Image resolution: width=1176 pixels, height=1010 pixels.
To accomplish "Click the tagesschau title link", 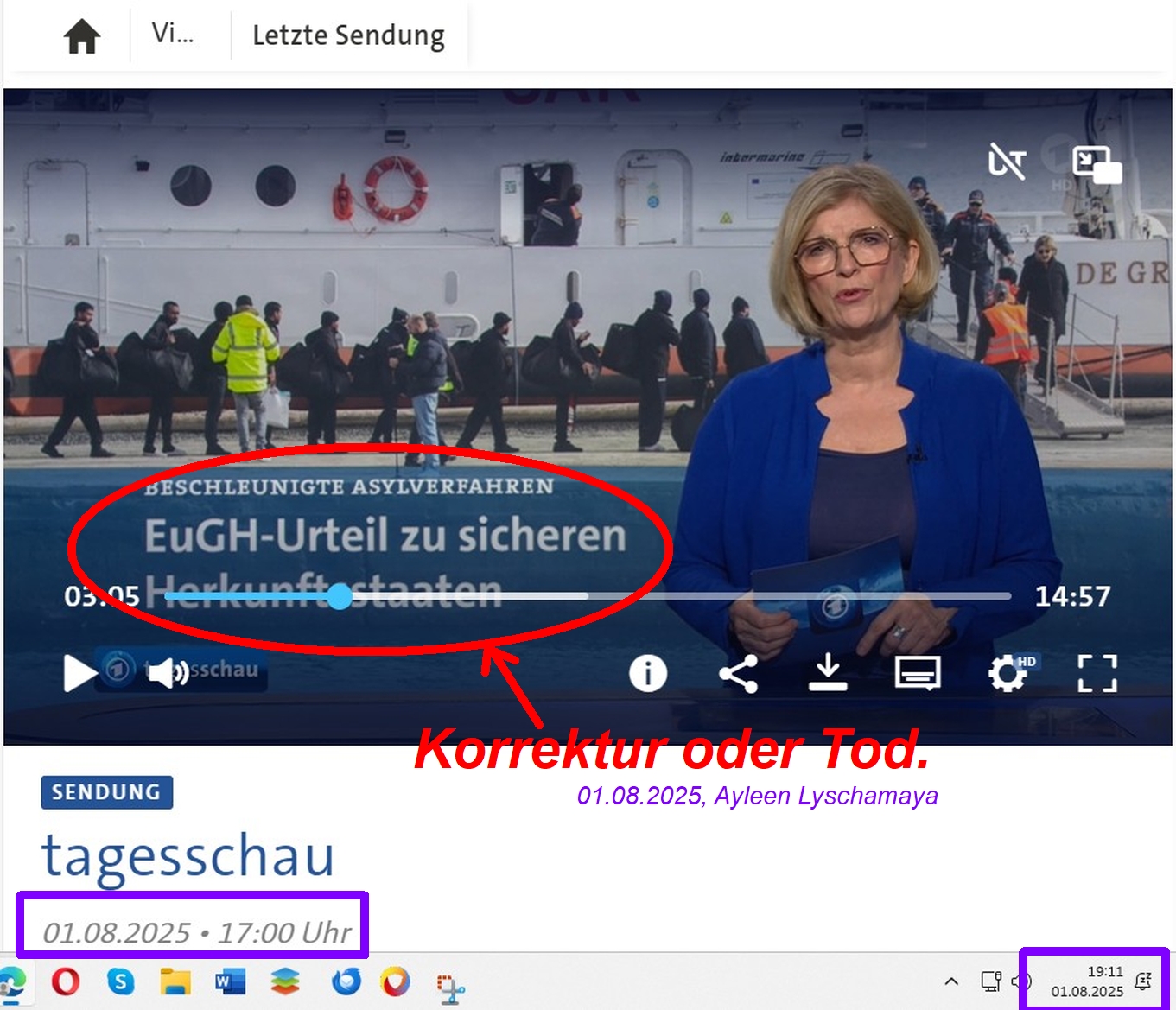I will pos(188,855).
